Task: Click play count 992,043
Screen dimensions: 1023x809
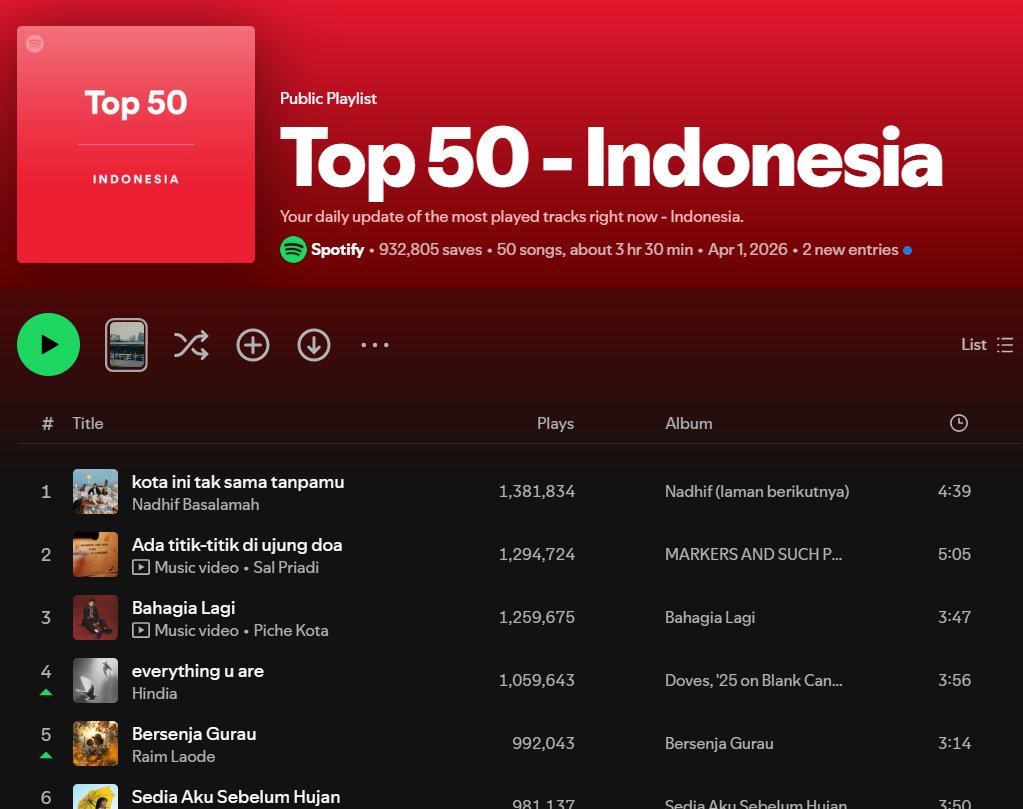Action: [543, 743]
